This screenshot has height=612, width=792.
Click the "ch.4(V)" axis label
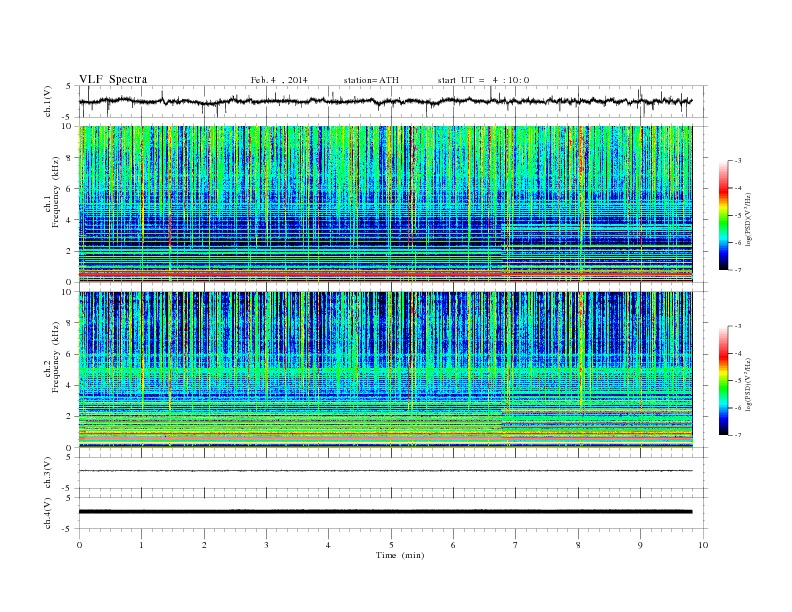48,513
